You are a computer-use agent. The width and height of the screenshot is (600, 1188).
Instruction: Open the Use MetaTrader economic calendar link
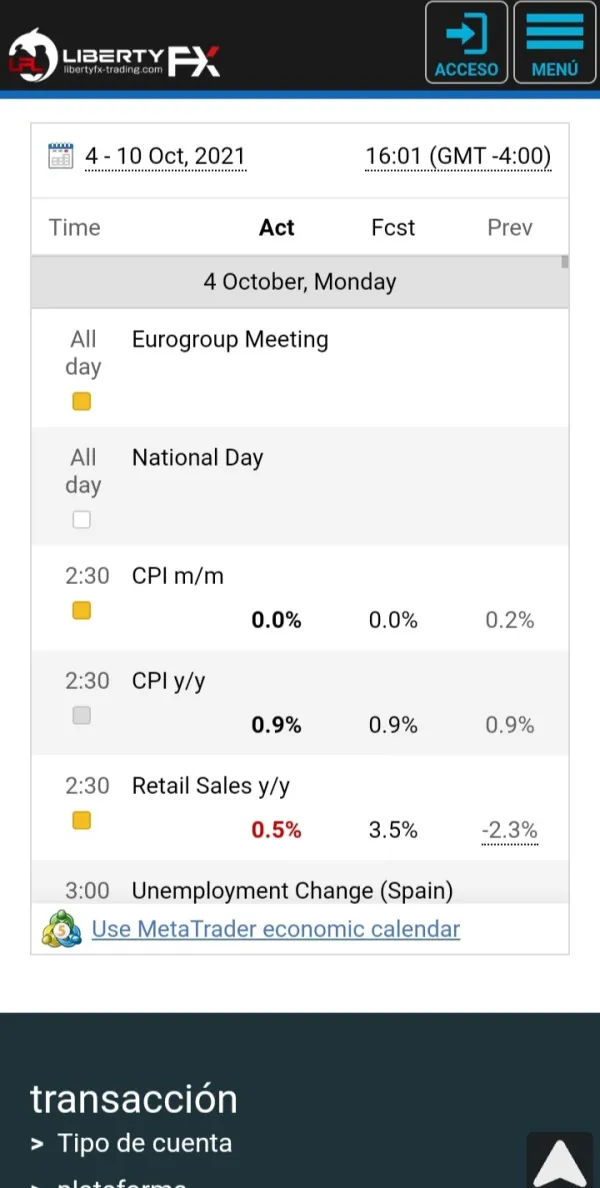pos(276,929)
